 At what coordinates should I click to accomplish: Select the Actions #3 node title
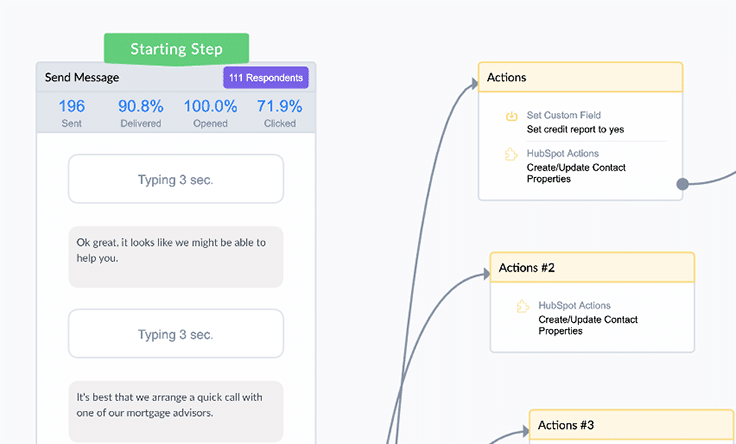coord(566,425)
